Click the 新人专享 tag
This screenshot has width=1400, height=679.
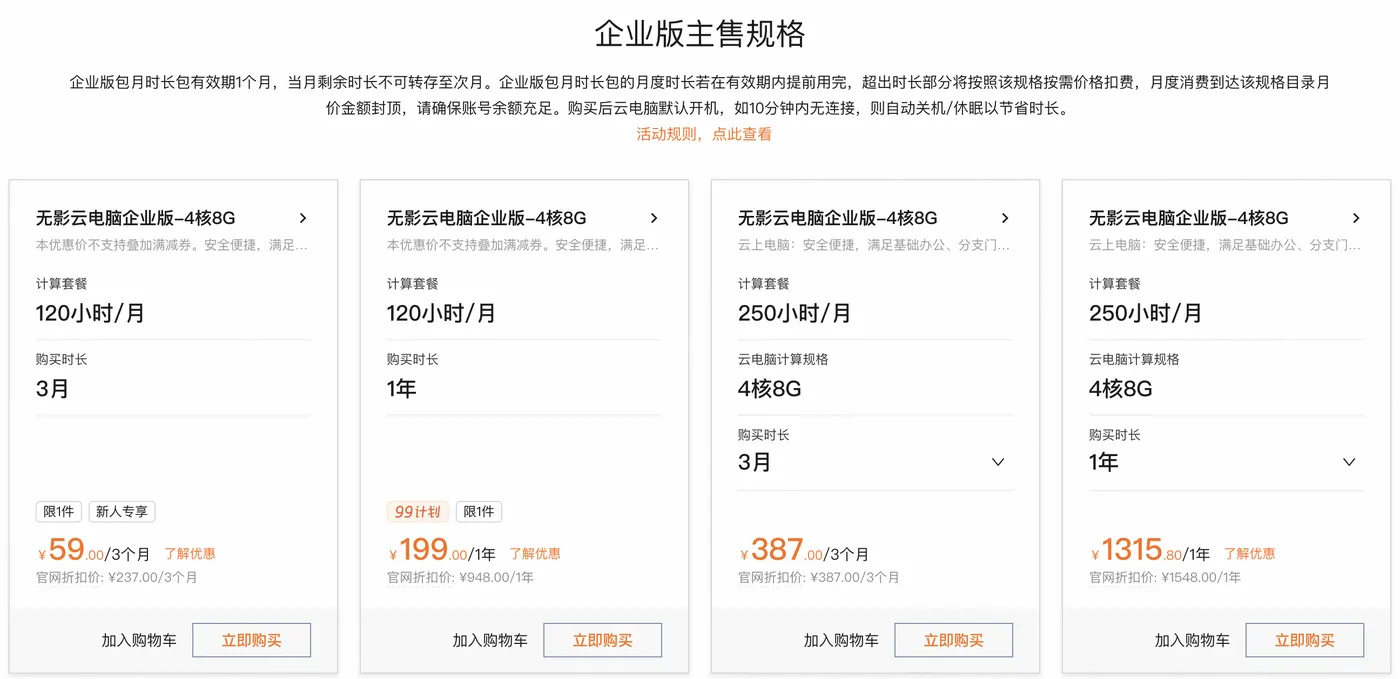[x=122, y=512]
